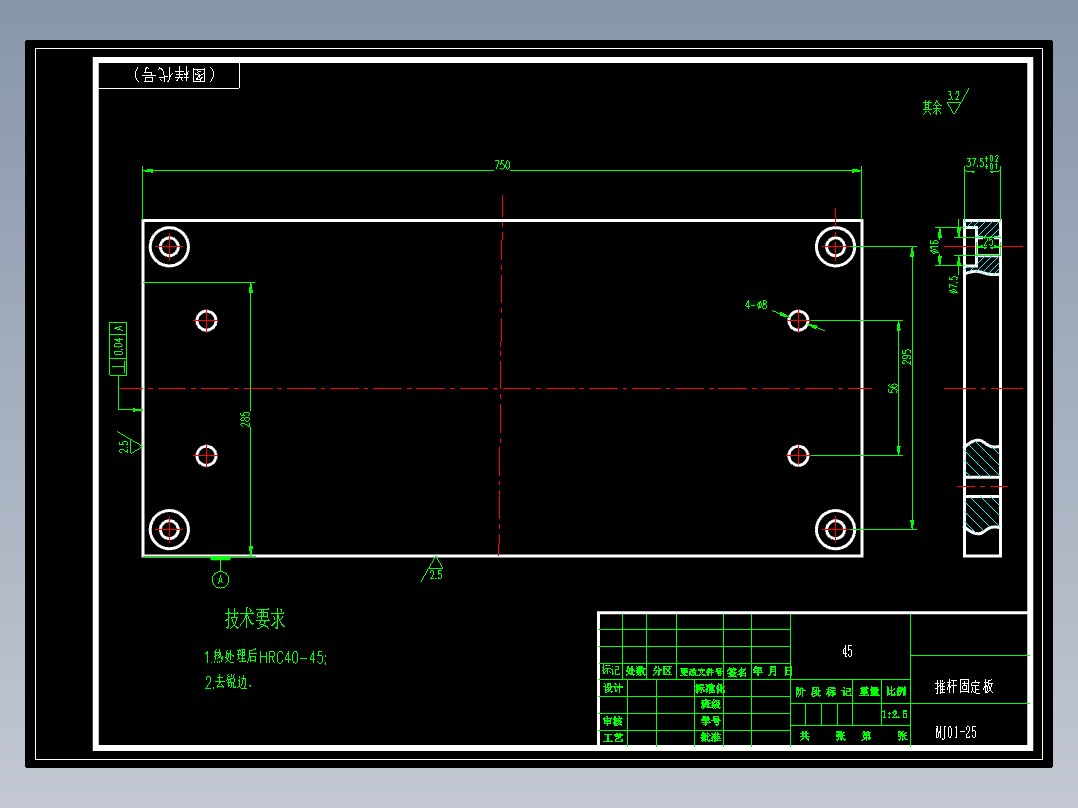Select the top-left counterbored corner hole
1078x808 pixels.
169,246
